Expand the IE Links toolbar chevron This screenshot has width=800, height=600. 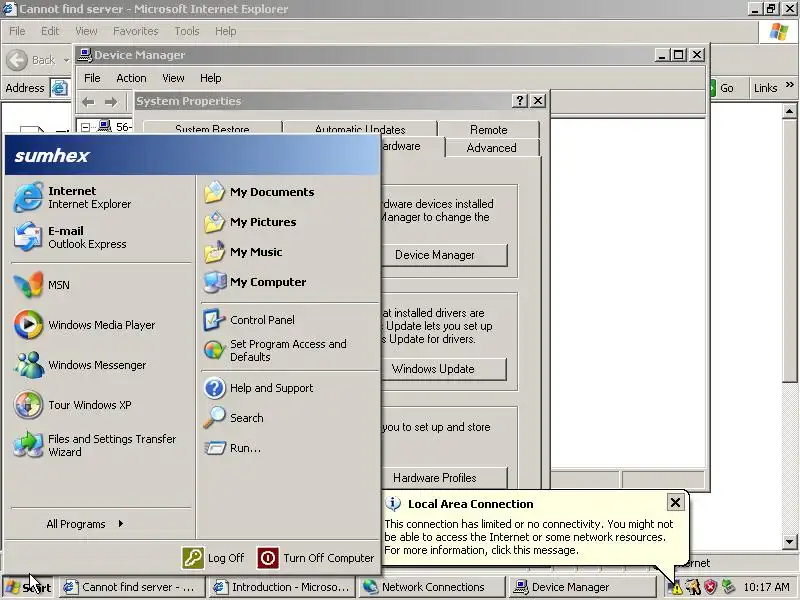(790, 85)
